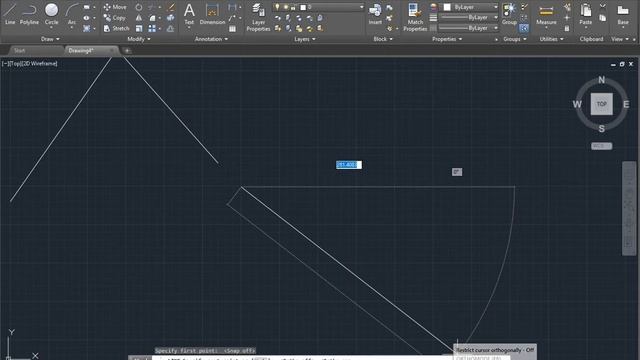This screenshot has width=640, height=360.
Task: Click the Copy tool
Action: (114, 18)
